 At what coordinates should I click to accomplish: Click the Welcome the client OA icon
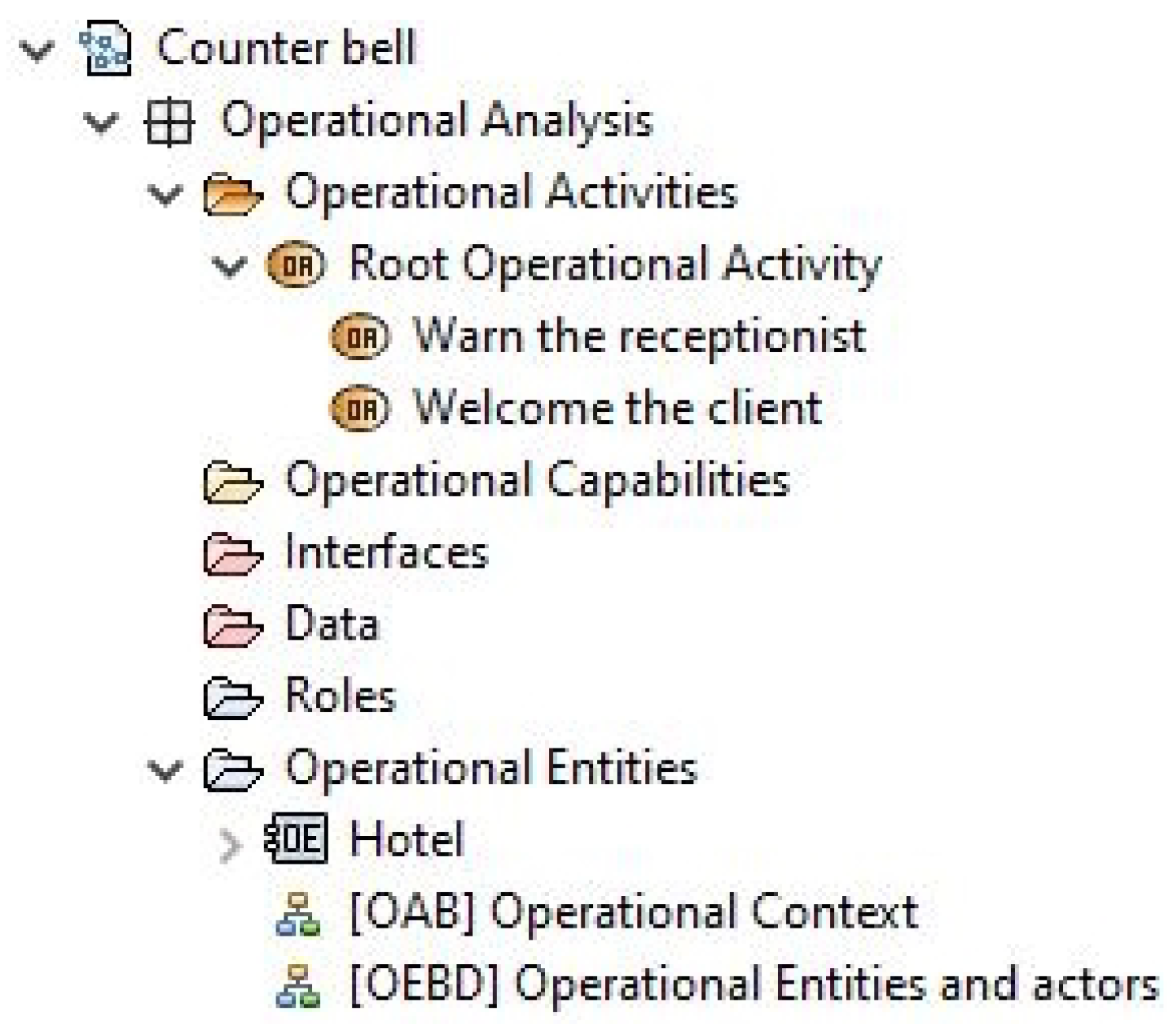359,409
